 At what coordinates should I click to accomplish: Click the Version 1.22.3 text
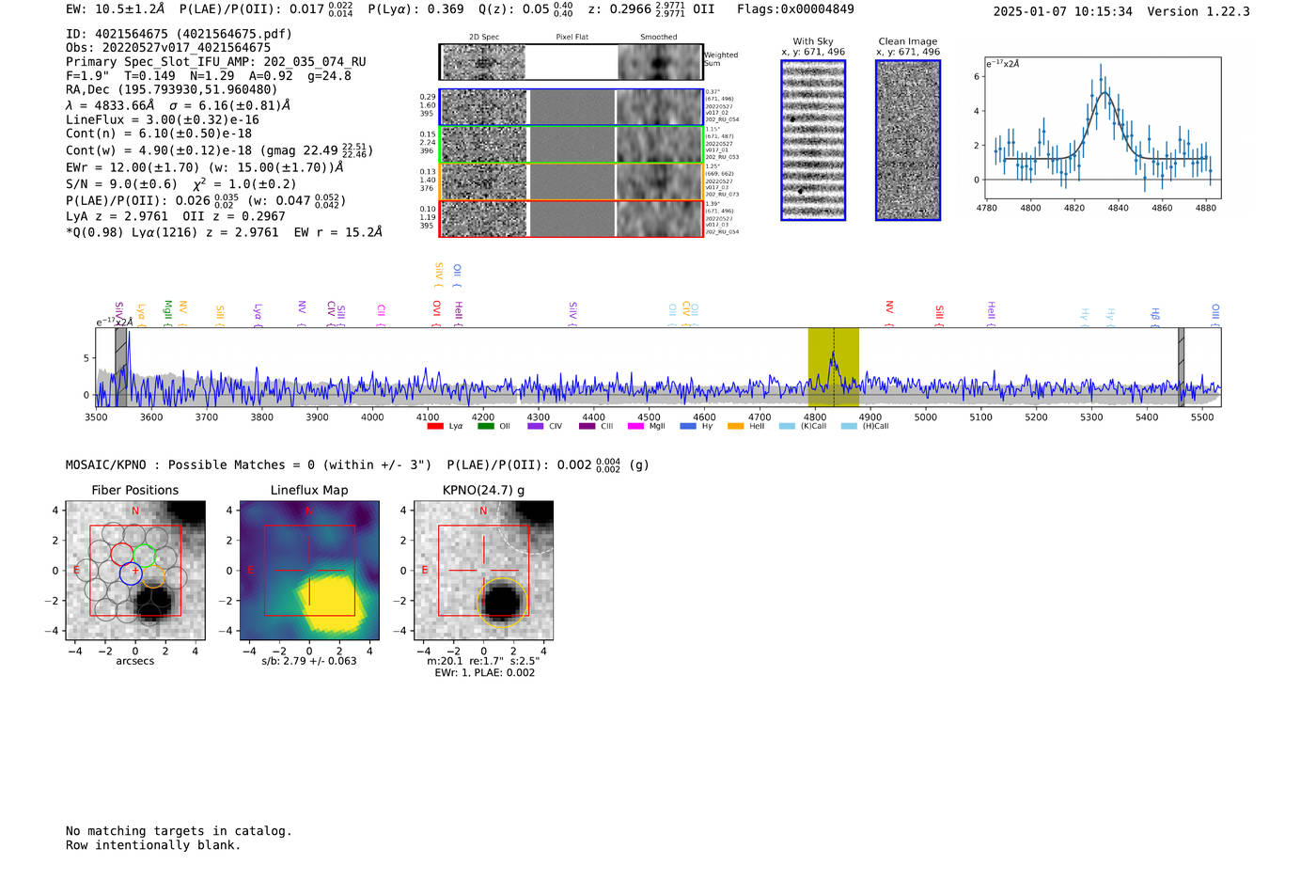pos(1198,11)
